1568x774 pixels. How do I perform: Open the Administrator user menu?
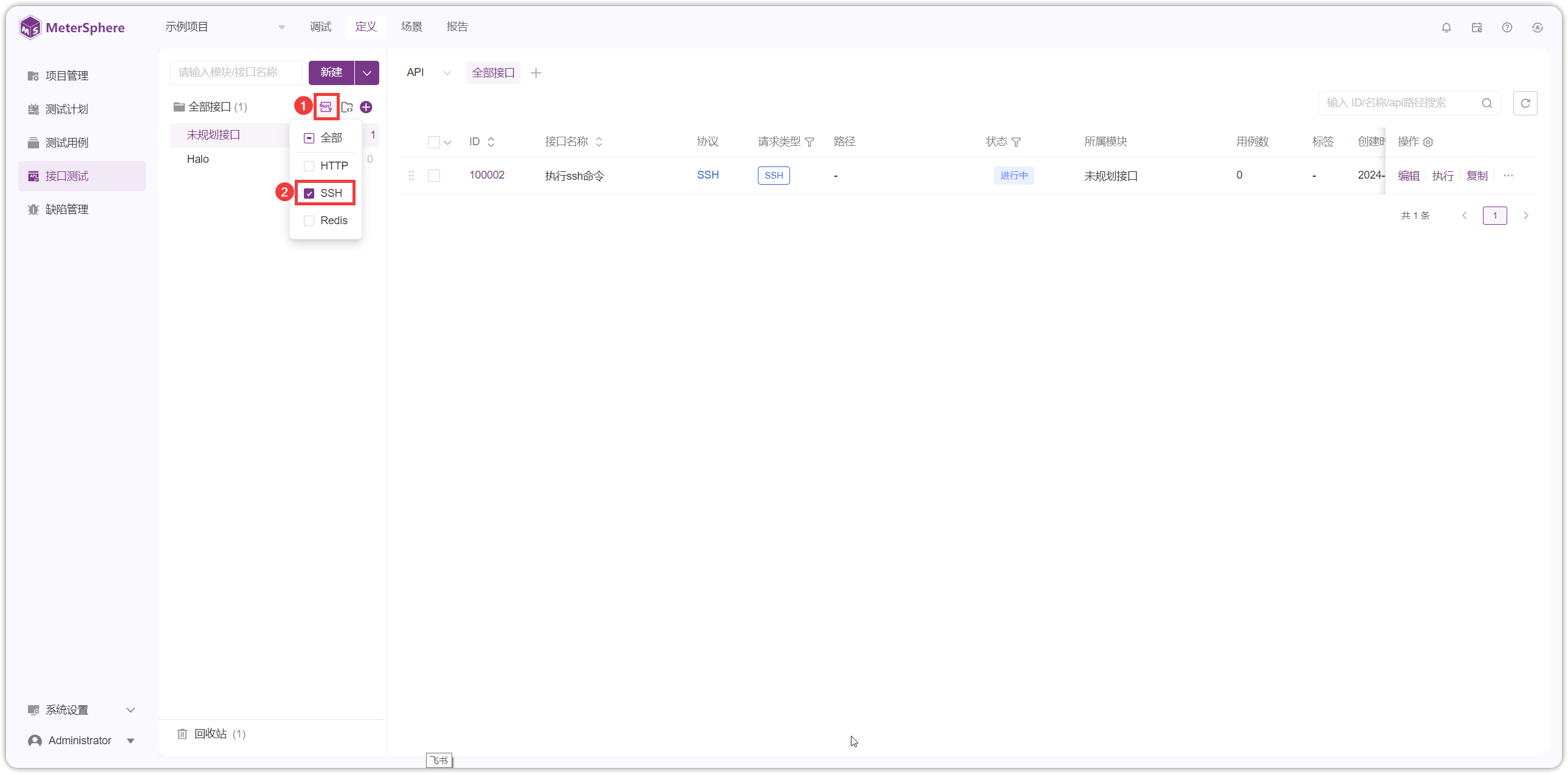(x=82, y=741)
